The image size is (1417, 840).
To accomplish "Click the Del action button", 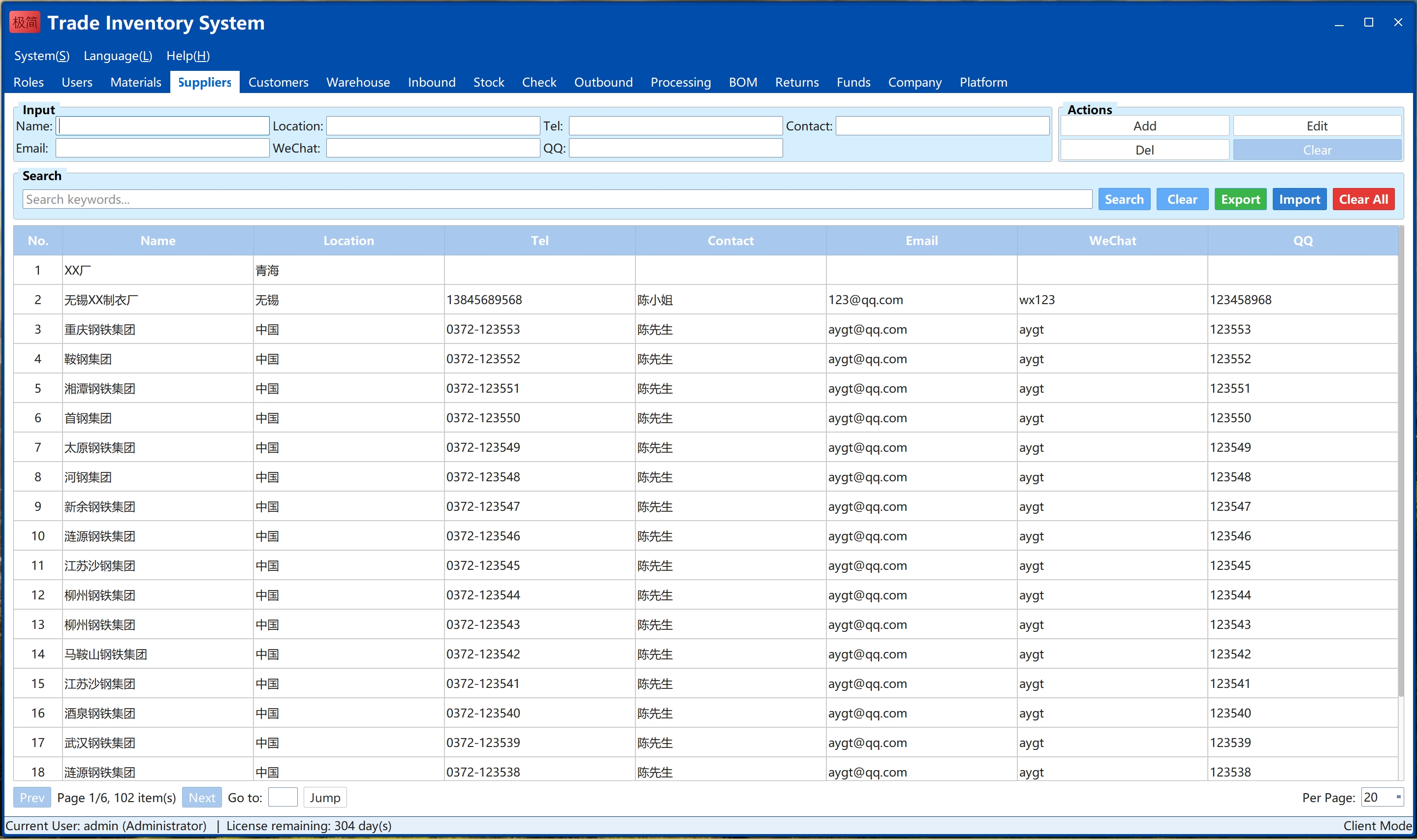I will 1145,150.
